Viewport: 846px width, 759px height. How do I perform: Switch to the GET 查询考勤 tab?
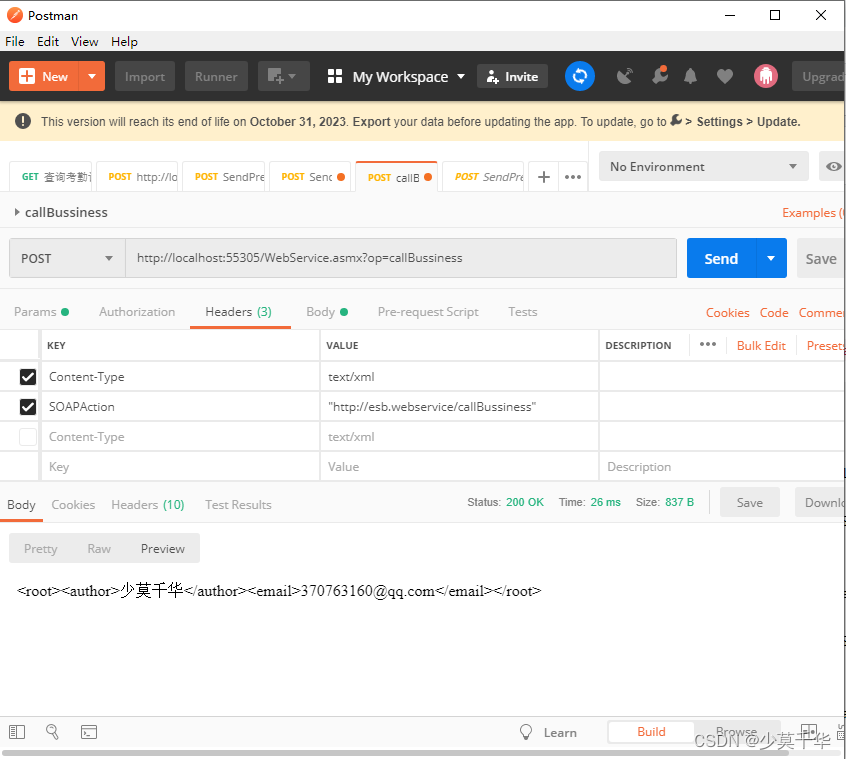click(51, 176)
